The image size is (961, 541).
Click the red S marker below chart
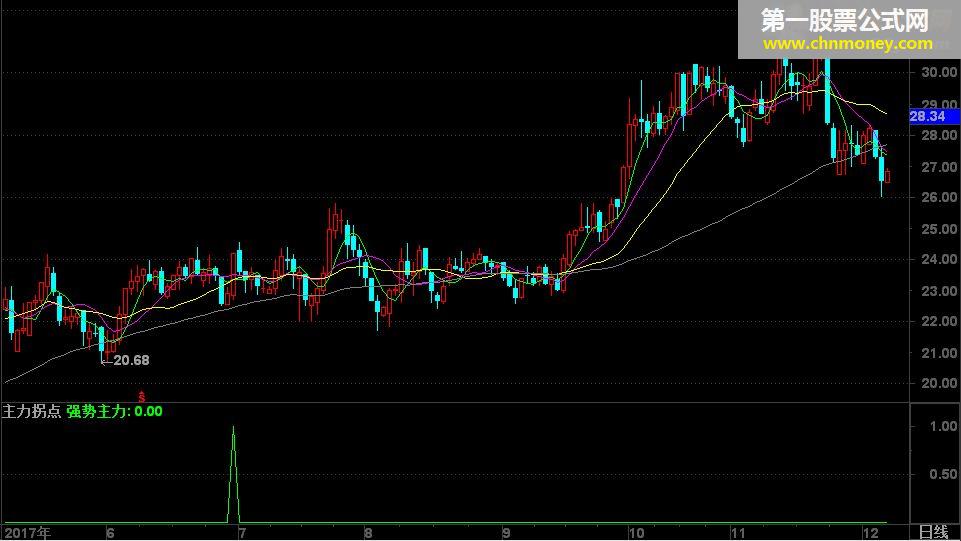(142, 397)
